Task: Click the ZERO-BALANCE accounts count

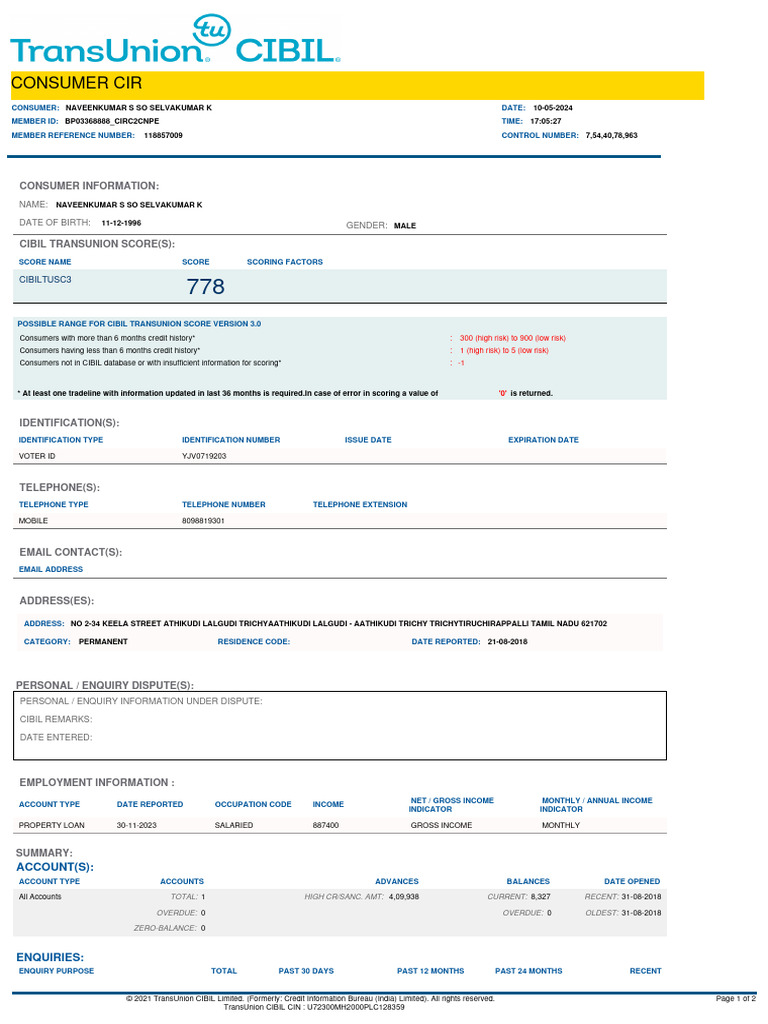Action: tap(203, 928)
